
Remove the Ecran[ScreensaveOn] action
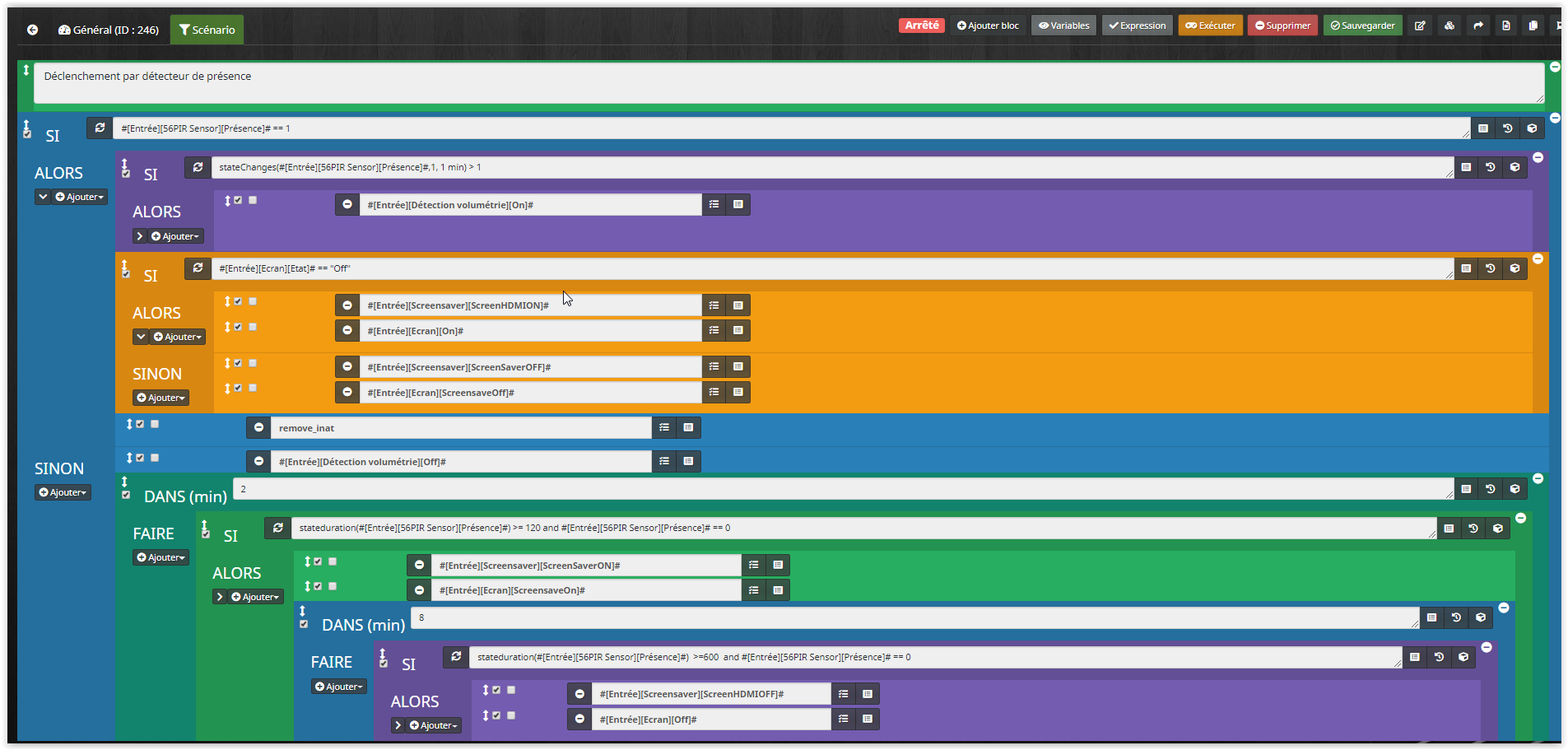419,590
